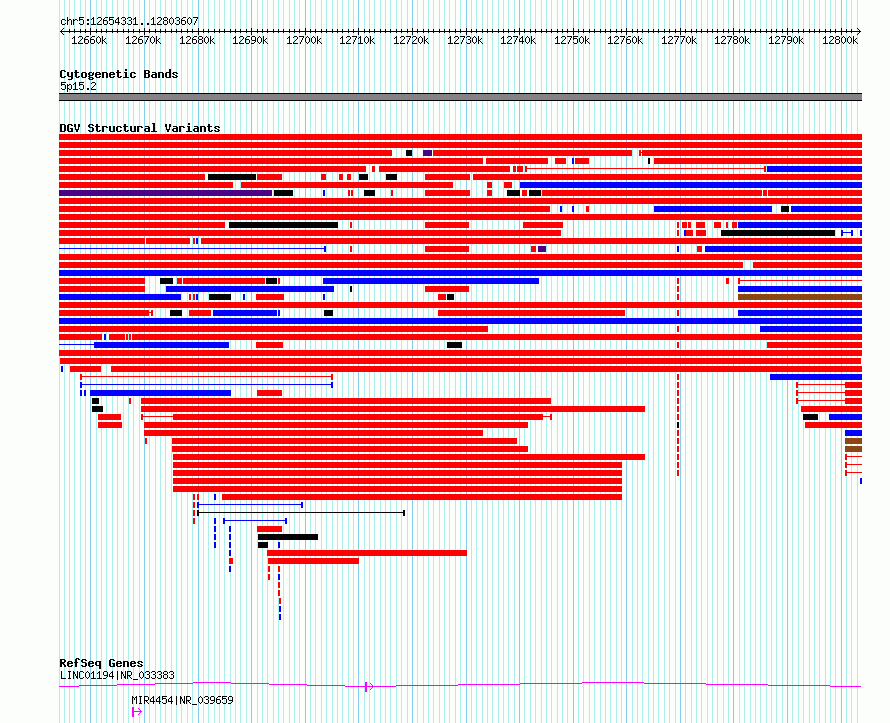The image size is (890, 723).
Task: Select the long brown DGV variant bar
Action: pyautogui.click(x=800, y=297)
